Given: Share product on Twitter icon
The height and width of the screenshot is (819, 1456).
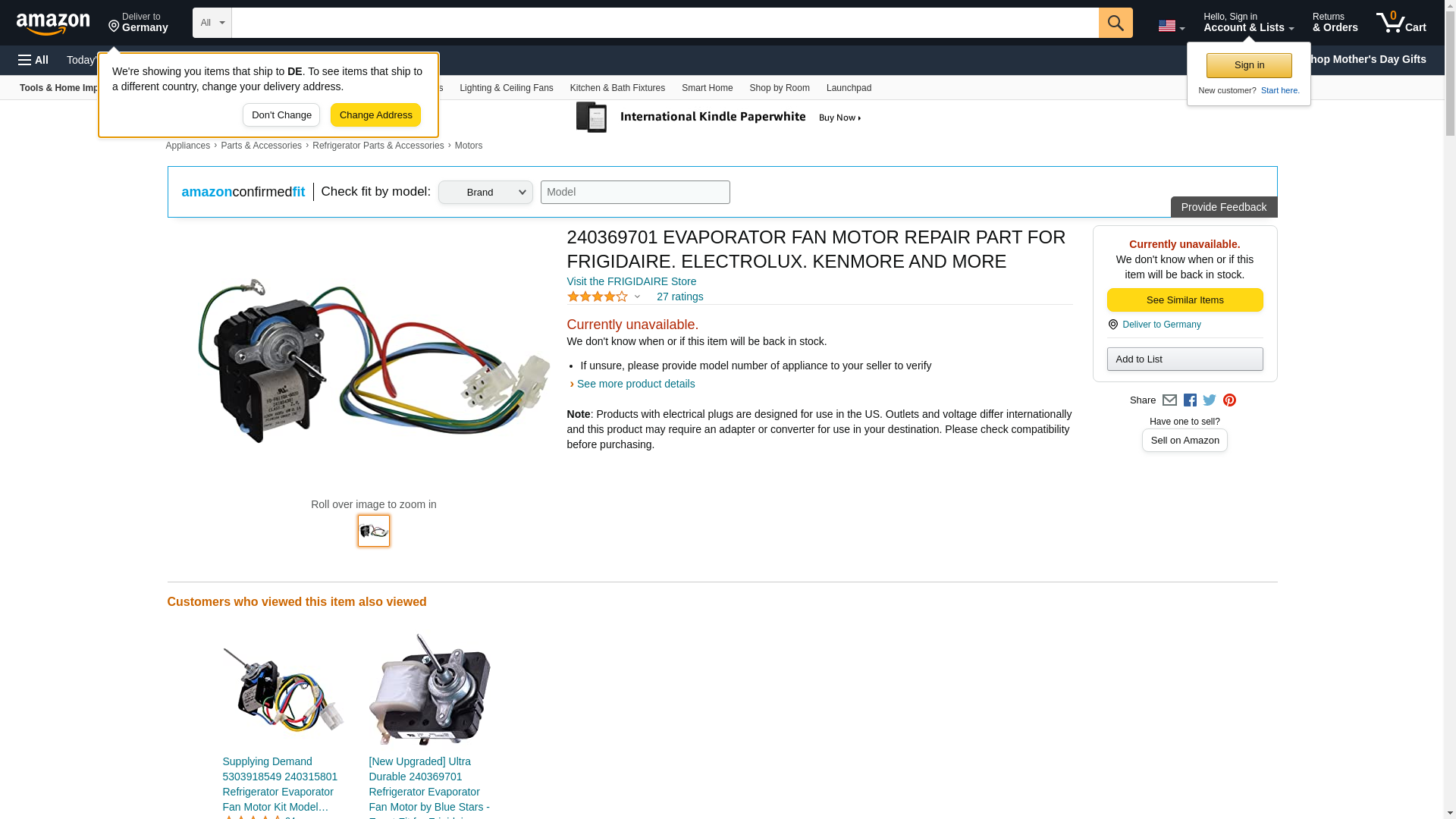Looking at the screenshot, I should (1210, 400).
